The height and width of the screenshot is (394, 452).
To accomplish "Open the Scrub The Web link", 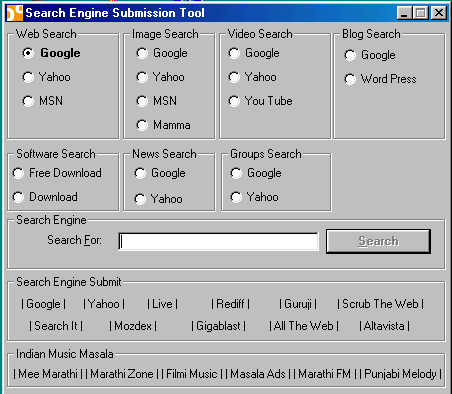I will tap(380, 304).
